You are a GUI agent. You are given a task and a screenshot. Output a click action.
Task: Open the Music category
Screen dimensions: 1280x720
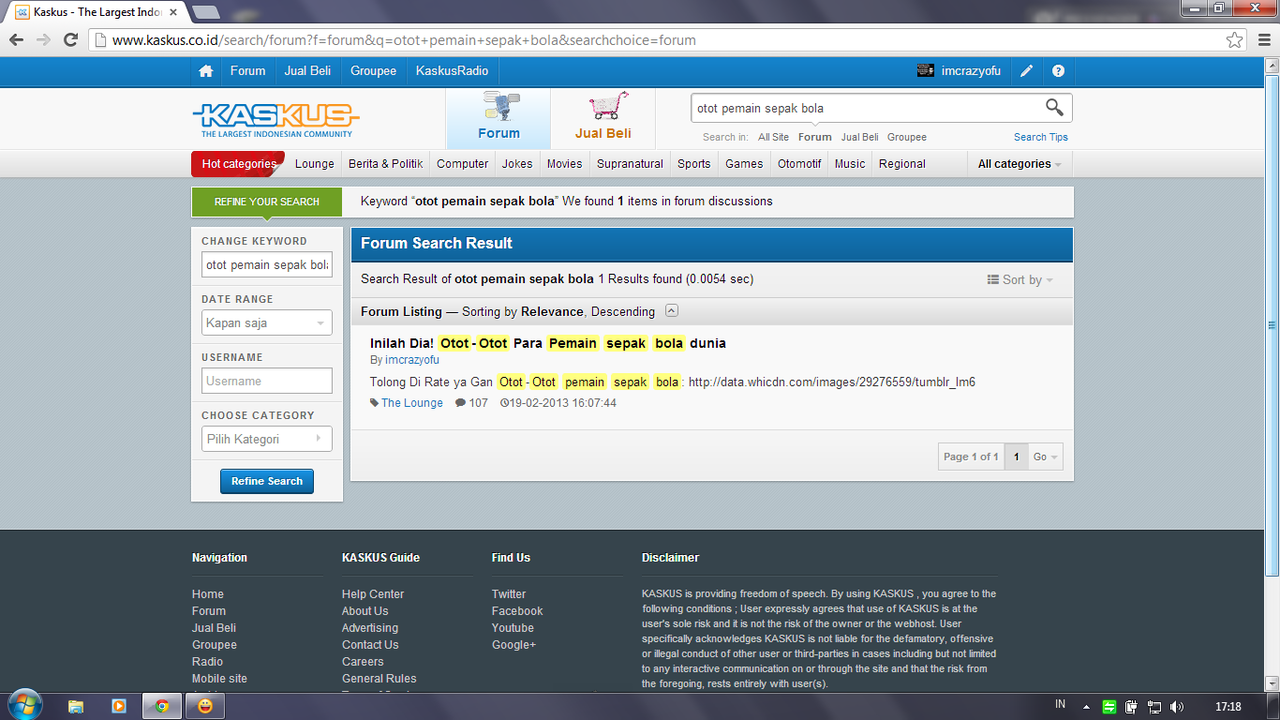[x=849, y=164]
